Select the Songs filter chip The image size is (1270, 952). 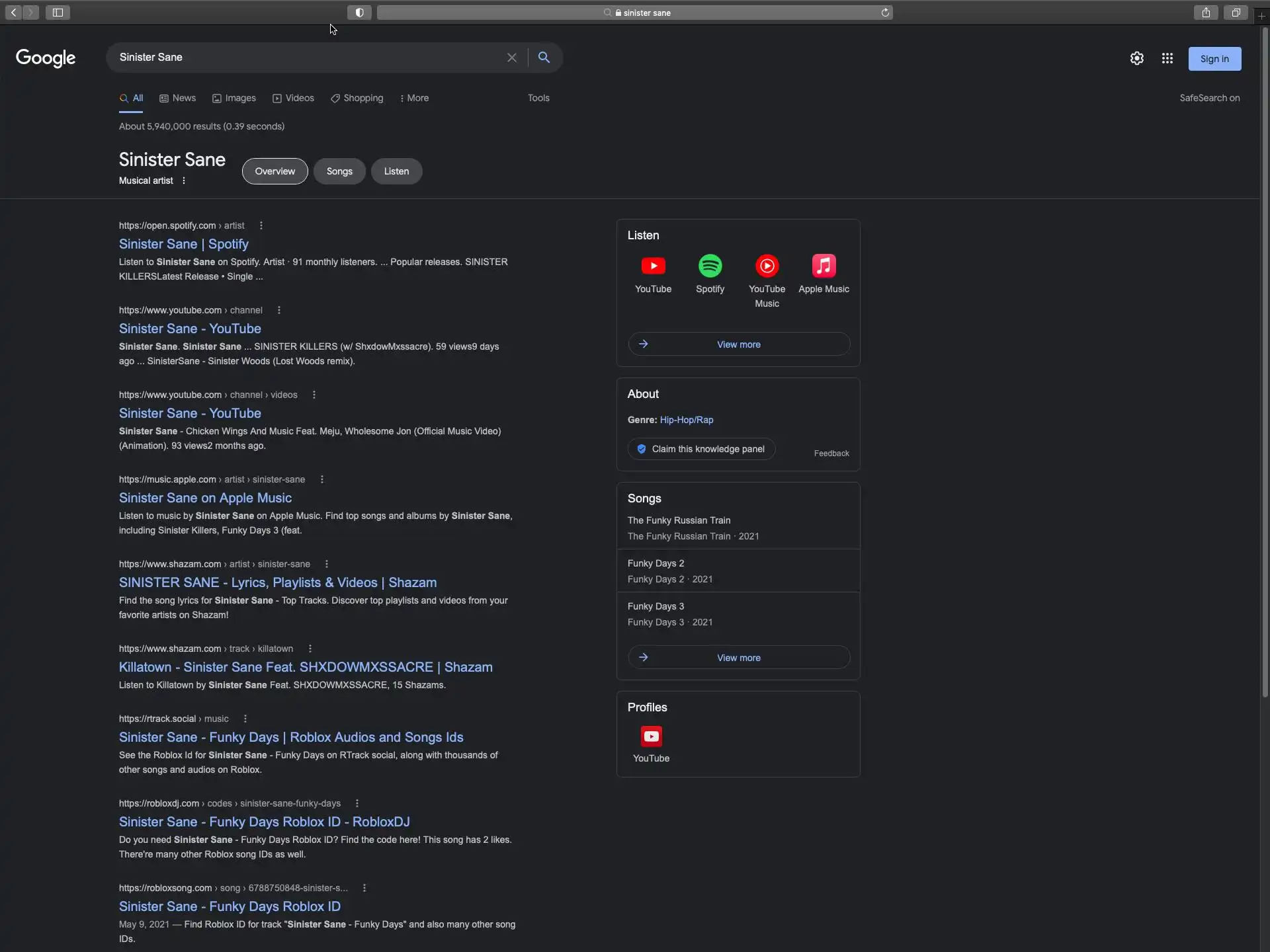pos(339,171)
